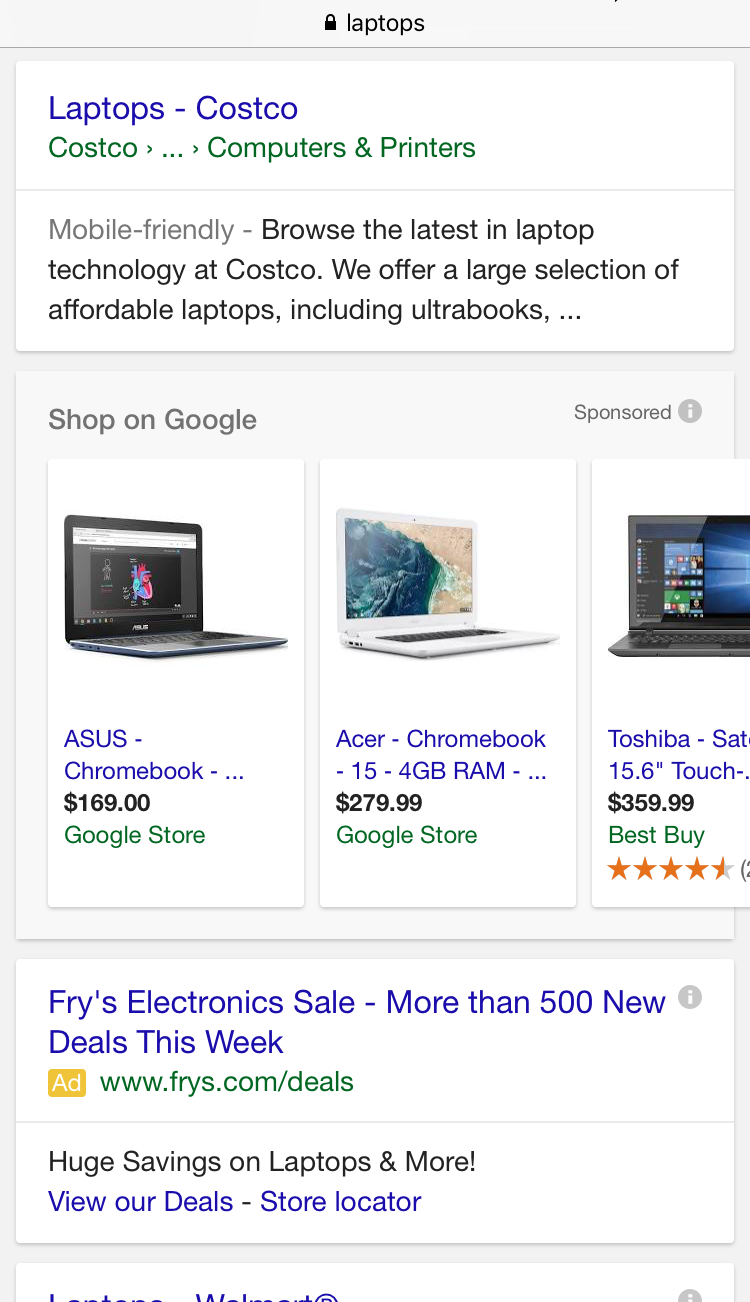This screenshot has width=750, height=1302.
Task: Click the yellow Ad badge
Action: pyautogui.click(x=66, y=1082)
